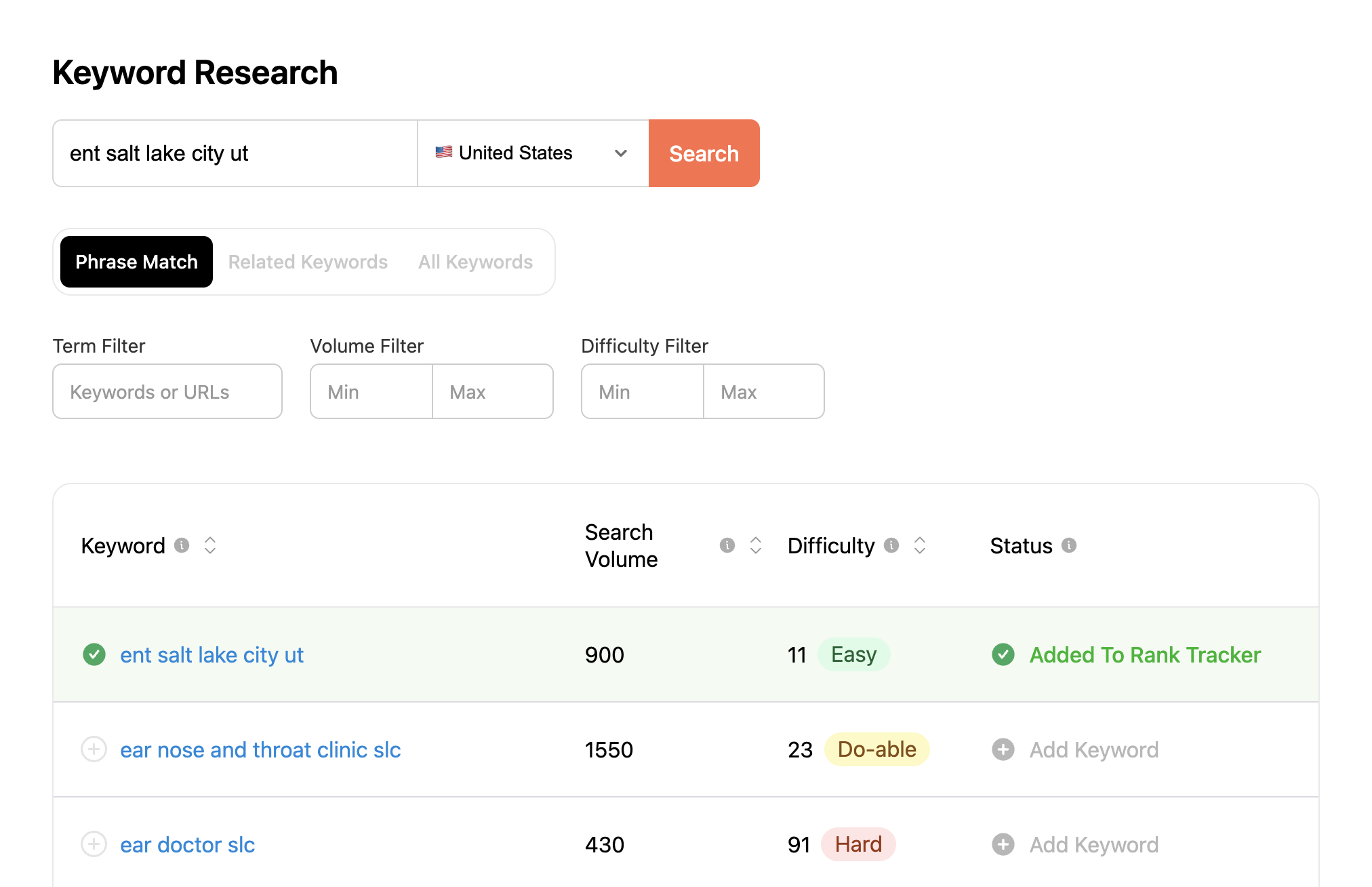The image size is (1372, 887).
Task: Sort by Search Volume arrows
Action: pyautogui.click(x=756, y=545)
